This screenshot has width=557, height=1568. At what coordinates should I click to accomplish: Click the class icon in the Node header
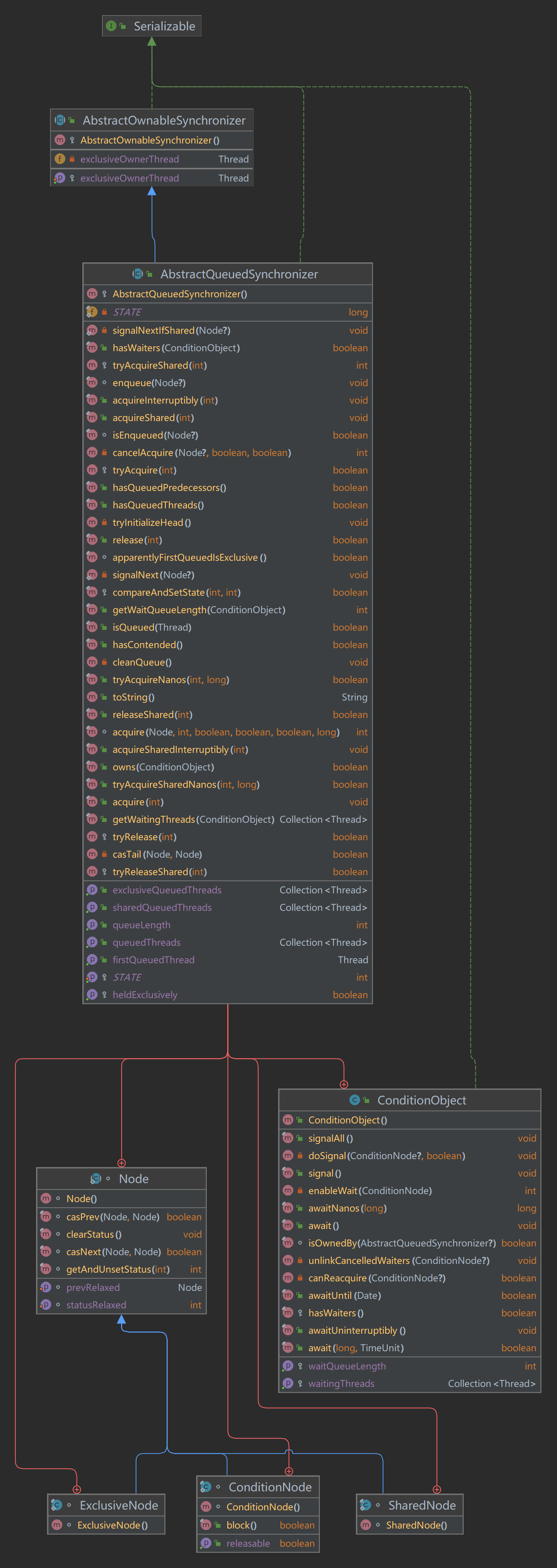(x=96, y=1178)
